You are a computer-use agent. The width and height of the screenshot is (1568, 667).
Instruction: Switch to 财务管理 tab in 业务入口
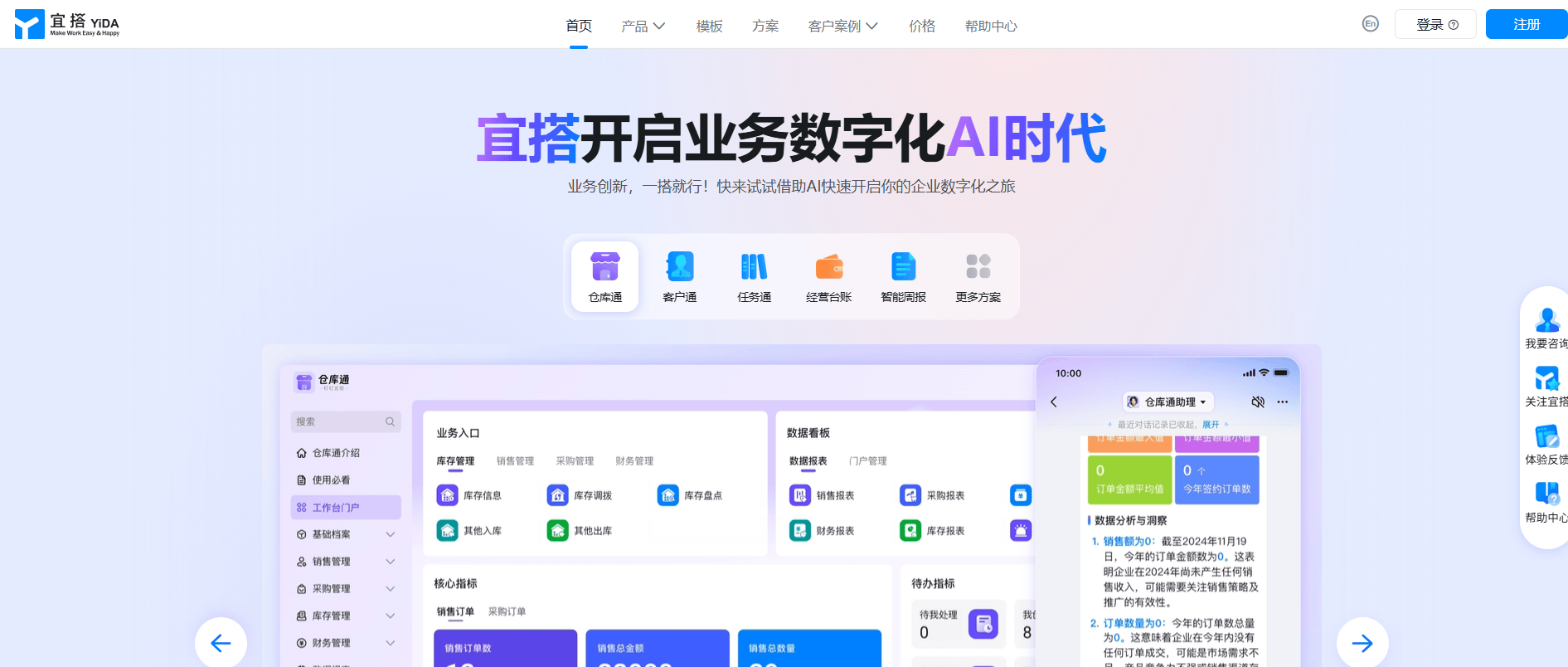(634, 461)
